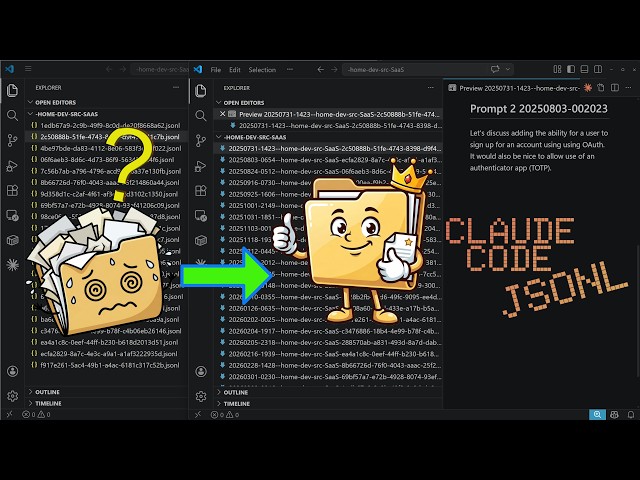
Task: Open remote window indicator in right status bar
Action: (x=198, y=414)
